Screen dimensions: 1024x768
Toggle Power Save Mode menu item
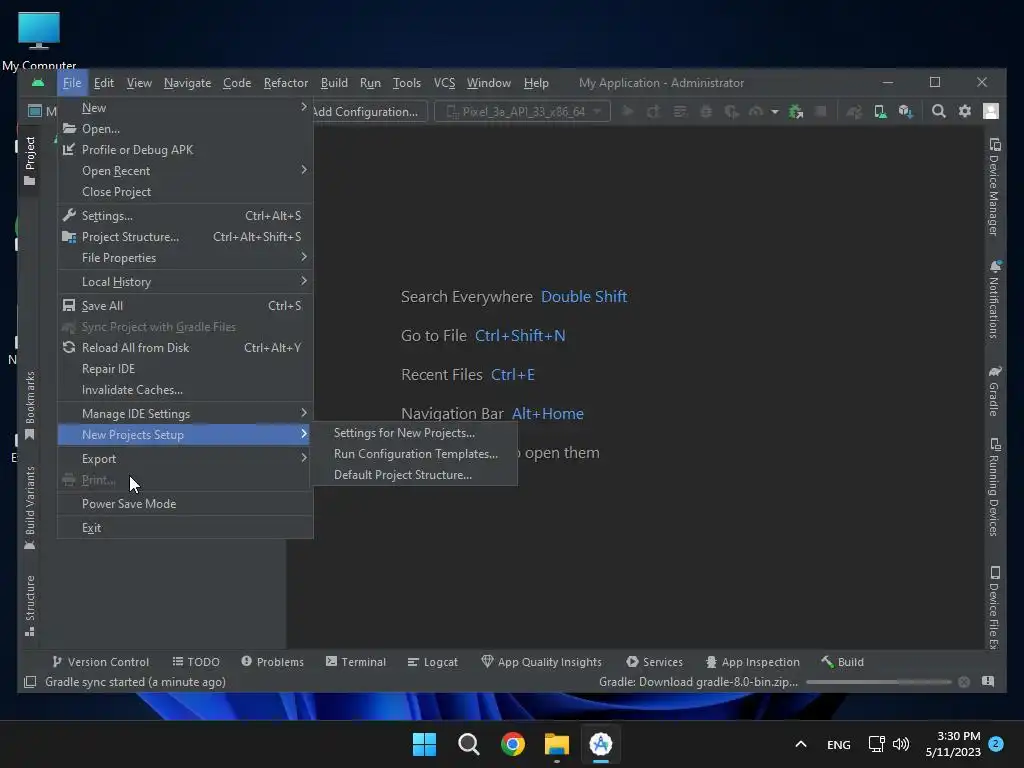pos(185,504)
